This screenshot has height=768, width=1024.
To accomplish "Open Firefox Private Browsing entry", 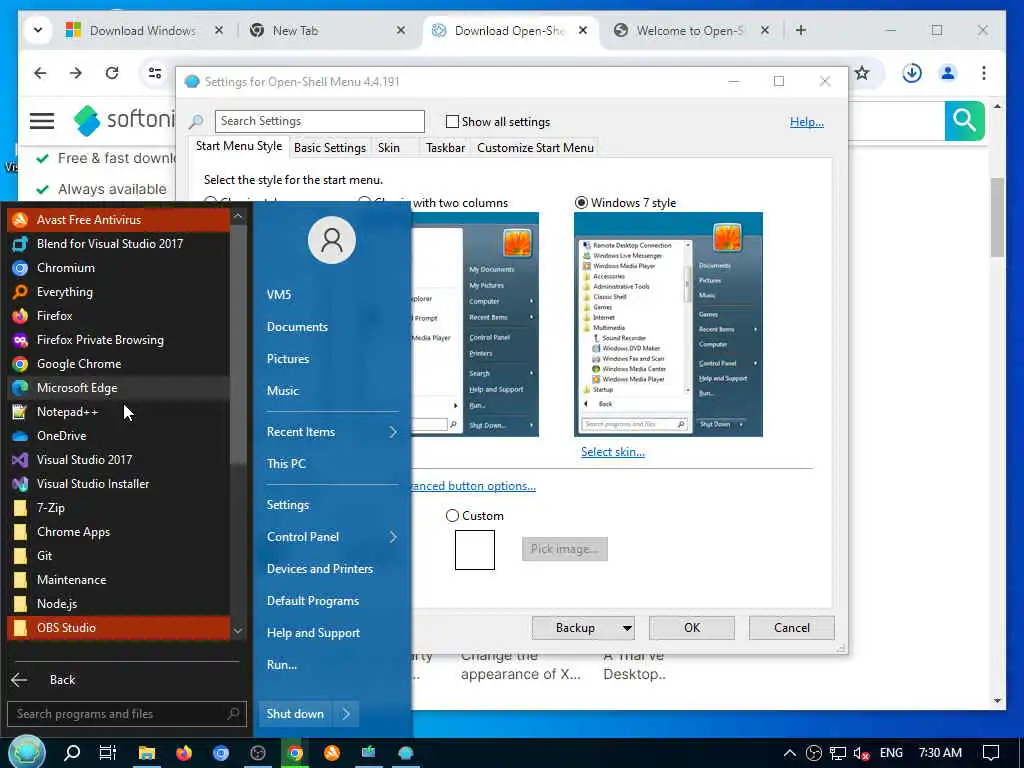I will click(118, 340).
